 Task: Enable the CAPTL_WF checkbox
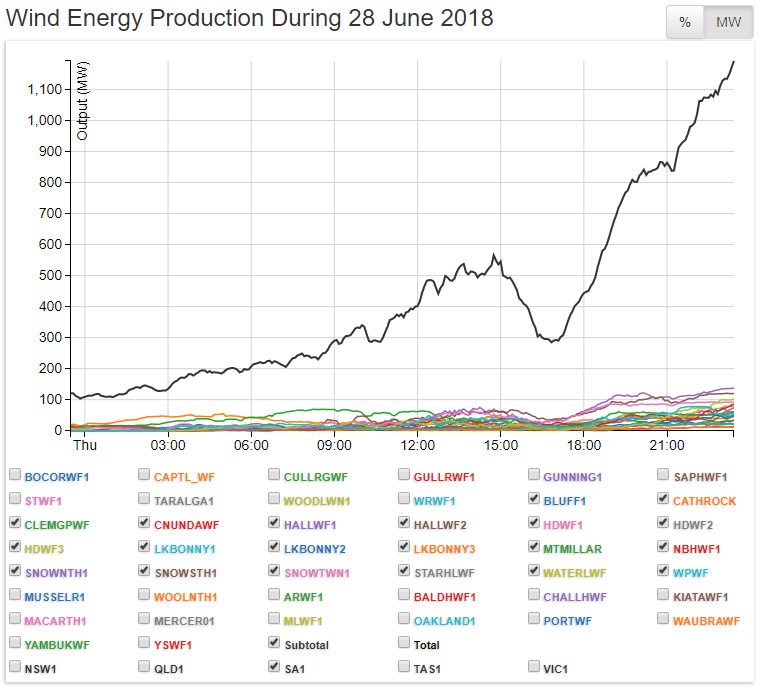point(145,475)
